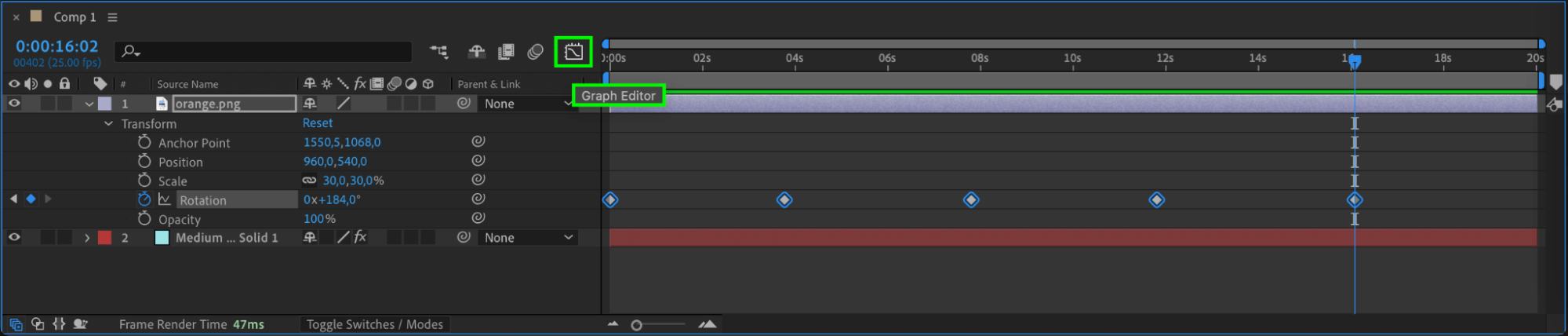Toggle visibility of Medium Solid 1 layer
This screenshot has width=1568, height=336.
[x=14, y=237]
